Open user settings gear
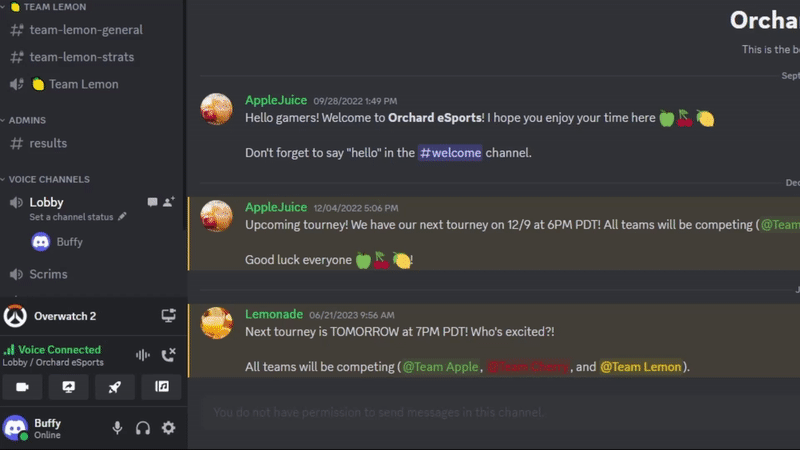 168,428
